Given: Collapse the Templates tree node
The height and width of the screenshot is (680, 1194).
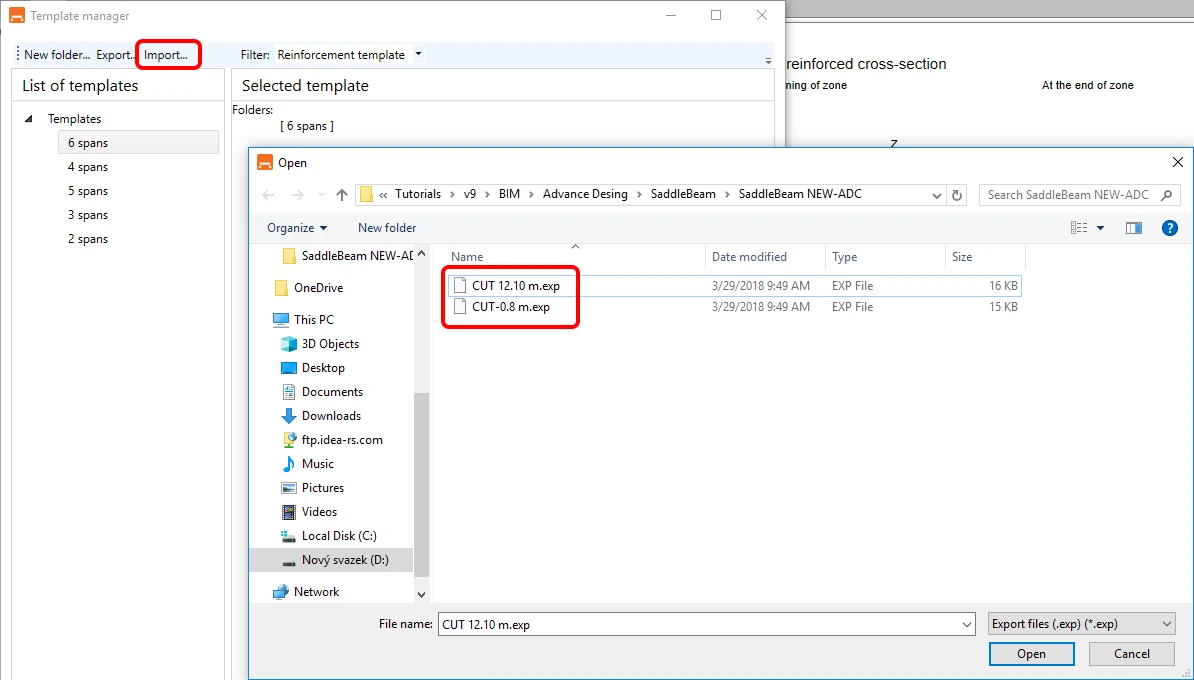Looking at the screenshot, I should [x=29, y=119].
